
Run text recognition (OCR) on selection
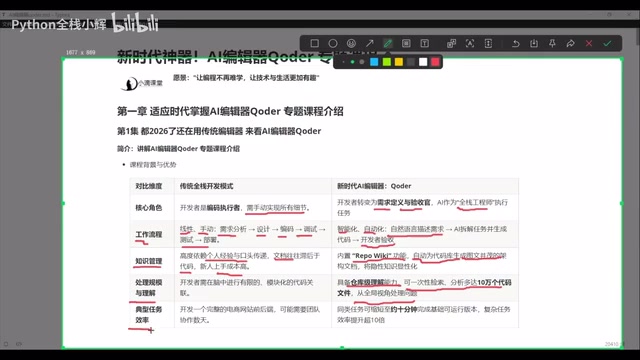(x=470, y=43)
